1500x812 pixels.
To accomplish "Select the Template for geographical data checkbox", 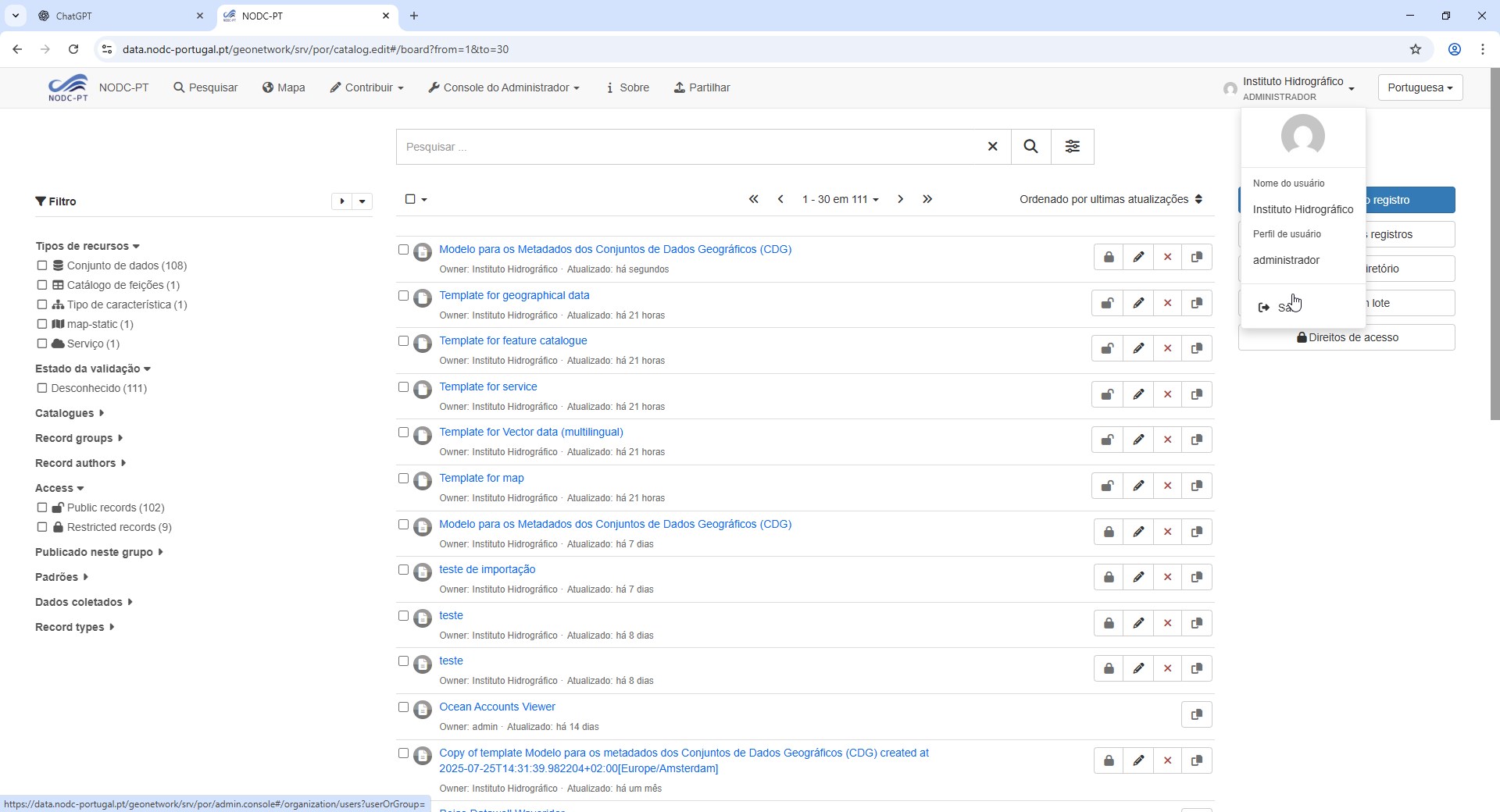I will click(x=403, y=296).
